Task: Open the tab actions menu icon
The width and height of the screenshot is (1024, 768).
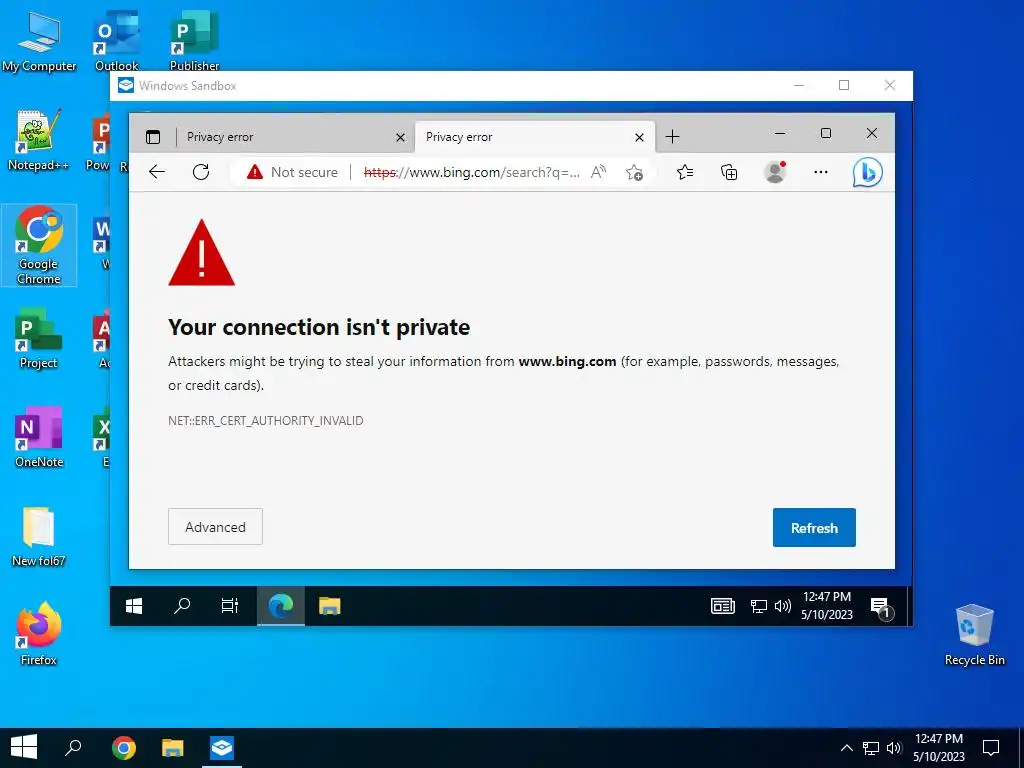Action: [153, 136]
